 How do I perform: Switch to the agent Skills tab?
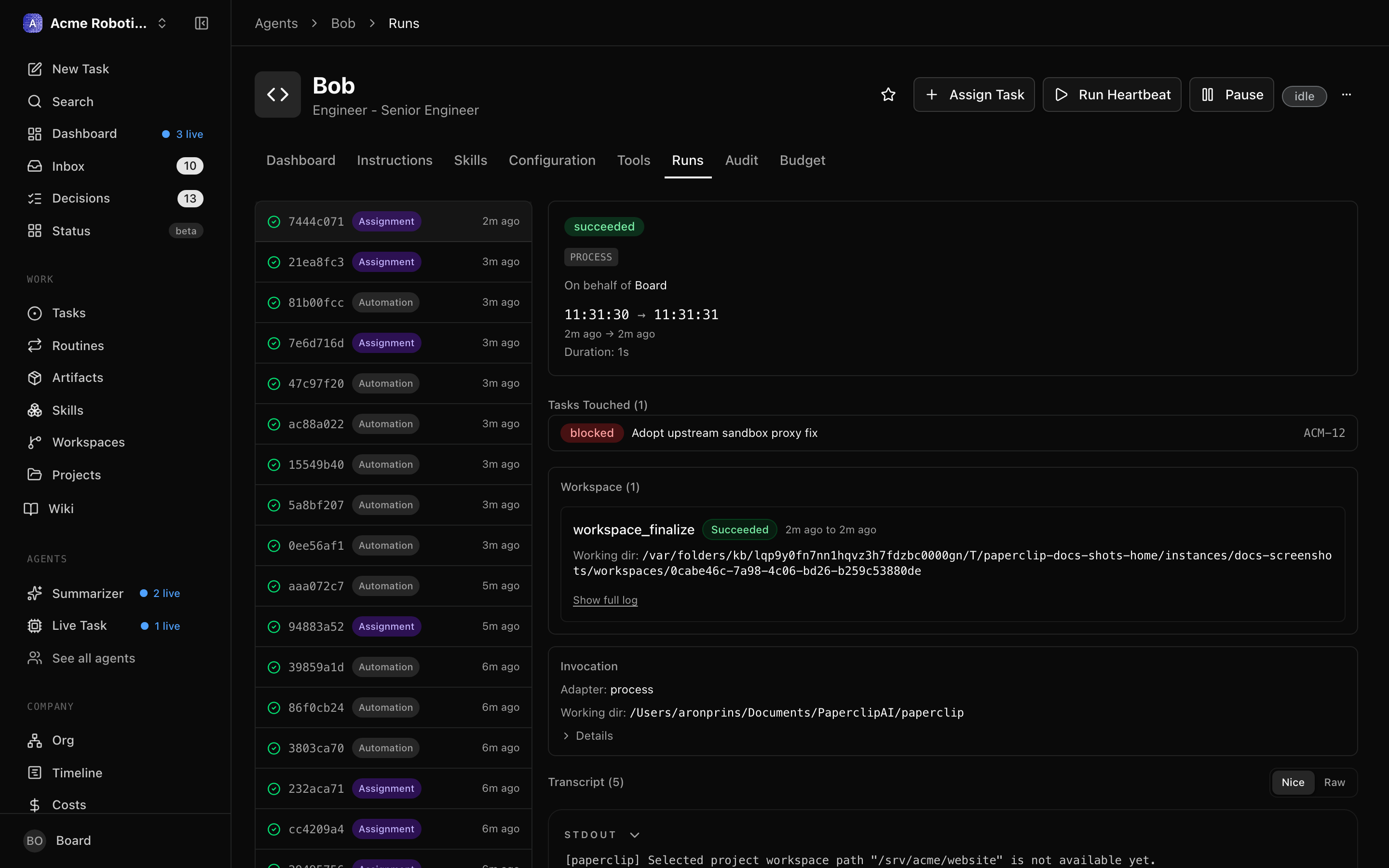pyautogui.click(x=471, y=160)
